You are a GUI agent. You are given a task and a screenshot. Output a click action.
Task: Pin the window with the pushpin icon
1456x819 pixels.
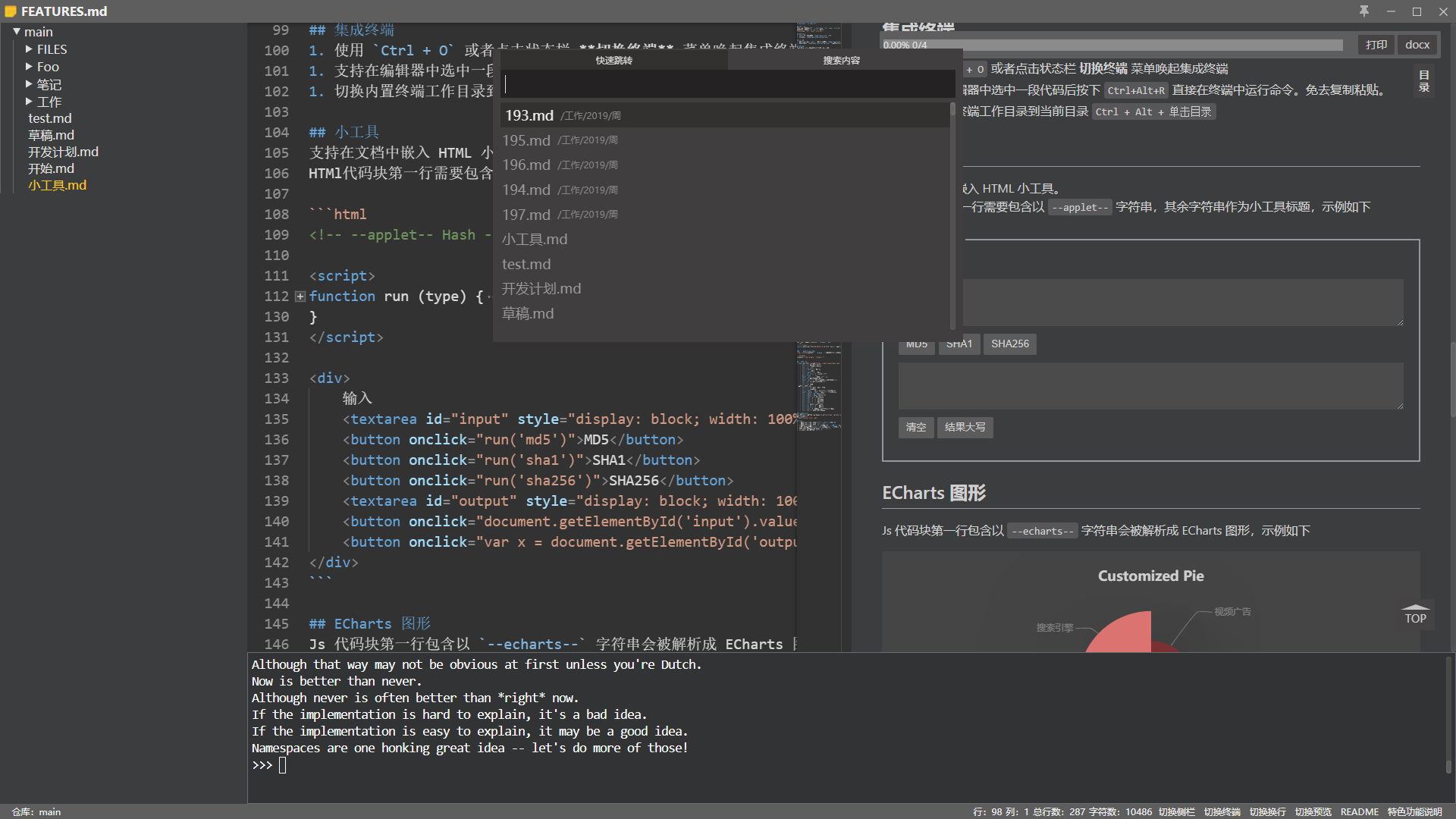1363,11
